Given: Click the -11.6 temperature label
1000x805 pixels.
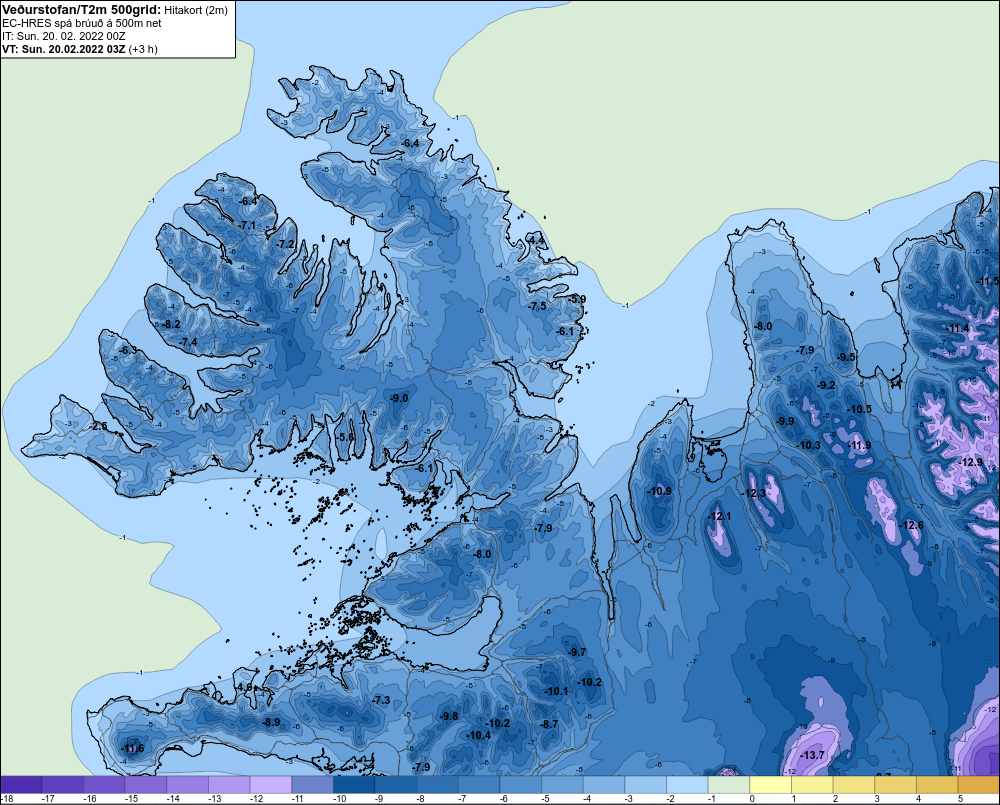Looking at the screenshot, I should point(133,749).
